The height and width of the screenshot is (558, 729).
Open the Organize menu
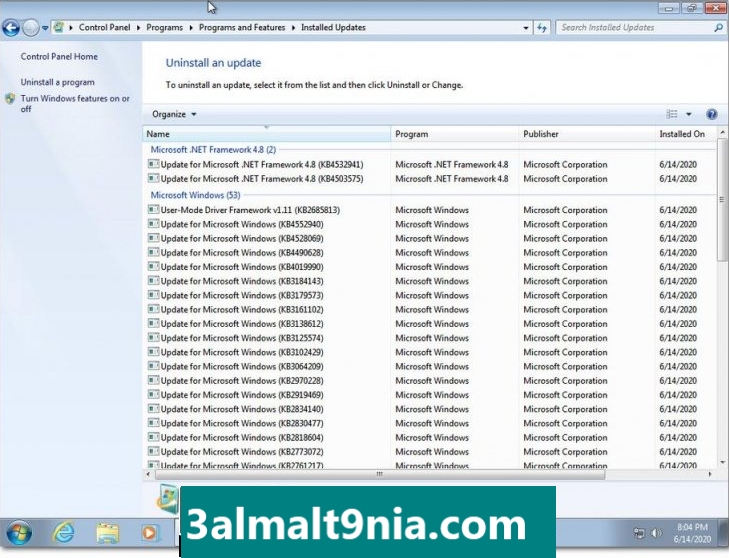(x=174, y=114)
